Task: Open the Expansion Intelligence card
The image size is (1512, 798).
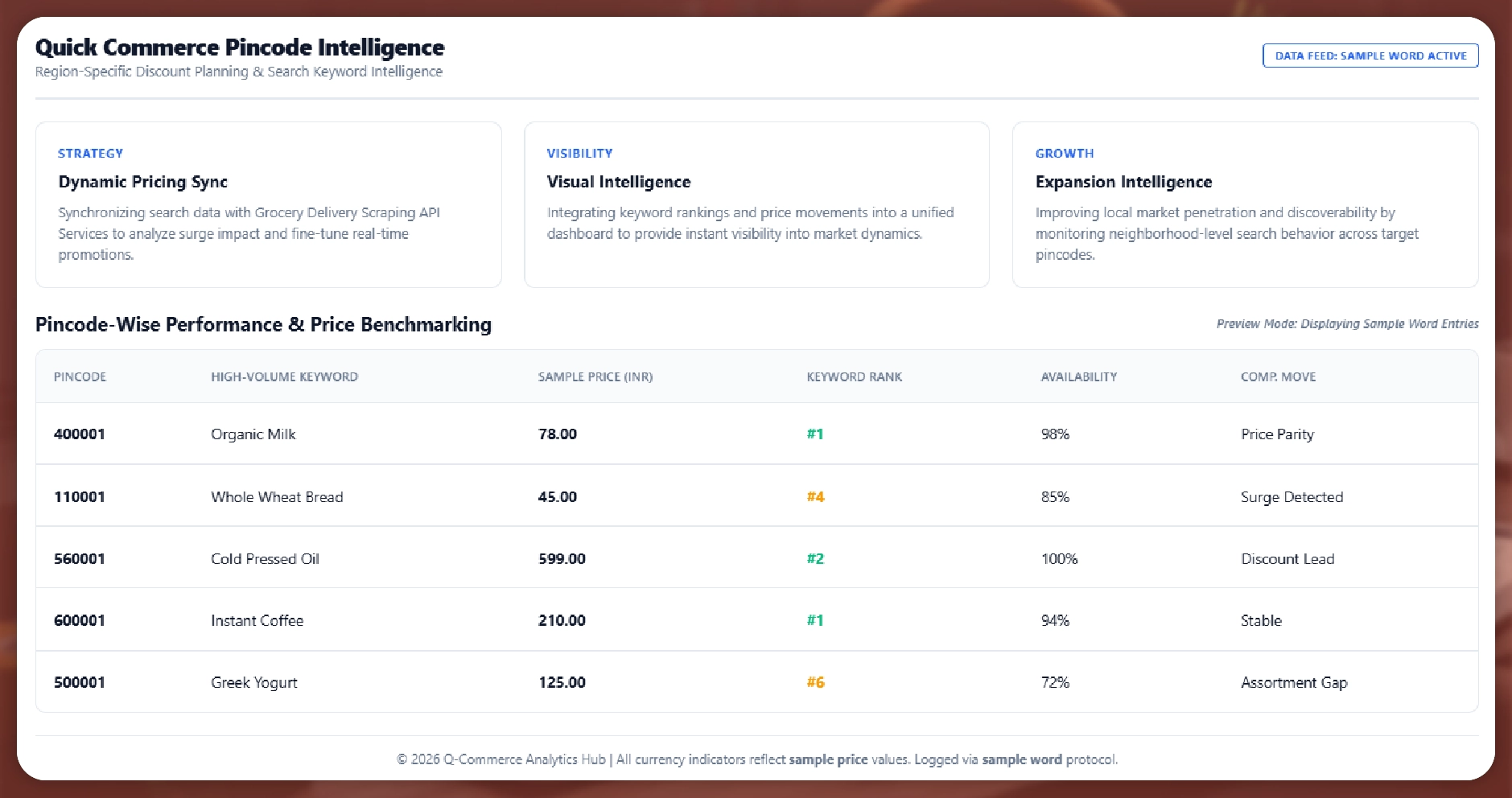Action: (1244, 204)
